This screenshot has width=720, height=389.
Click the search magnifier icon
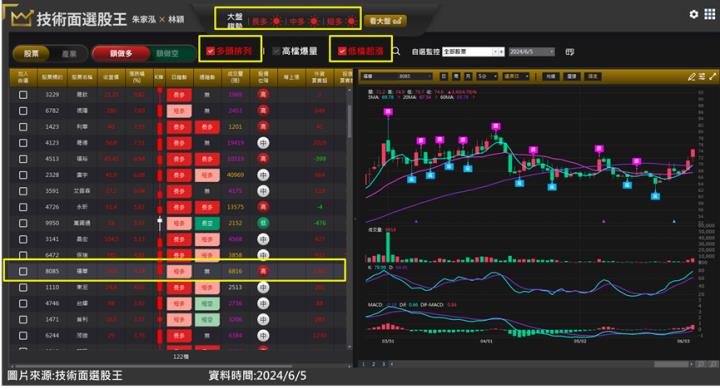[x=396, y=51]
